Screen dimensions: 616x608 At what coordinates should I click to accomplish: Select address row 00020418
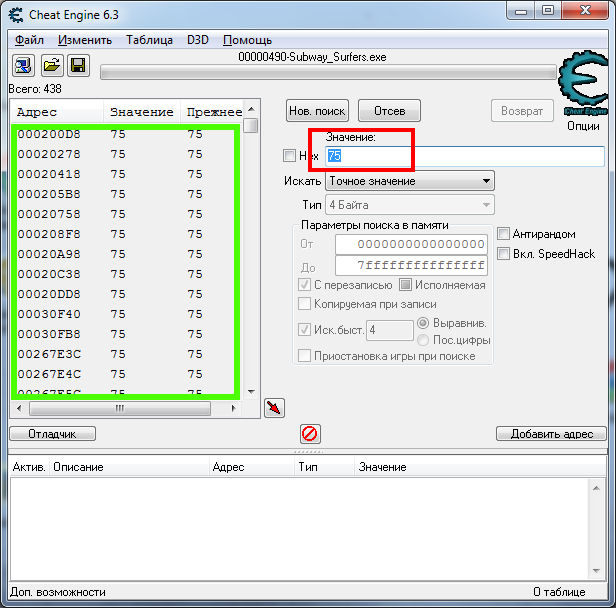tap(126, 174)
